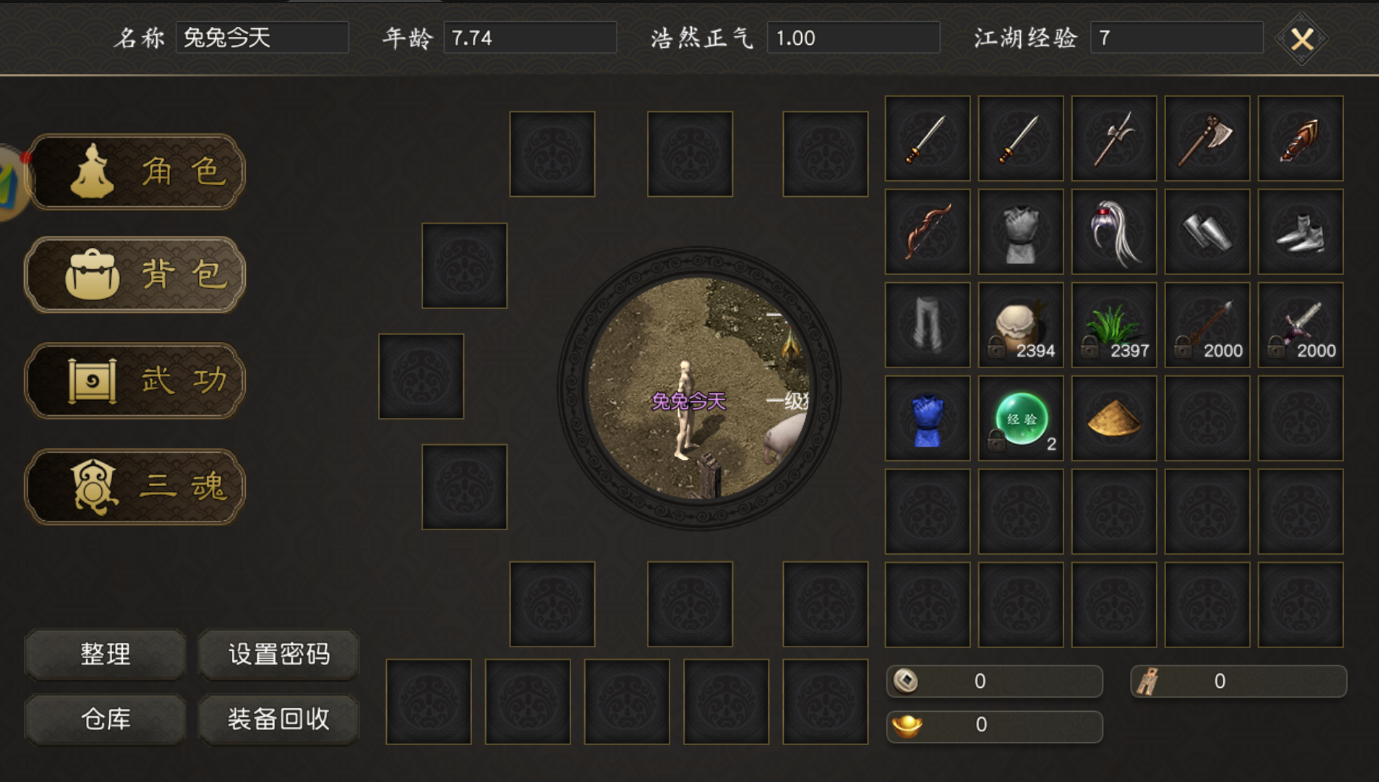Image resolution: width=1379 pixels, height=782 pixels.
Task: Select the silver boots item
Action: tap(1300, 232)
